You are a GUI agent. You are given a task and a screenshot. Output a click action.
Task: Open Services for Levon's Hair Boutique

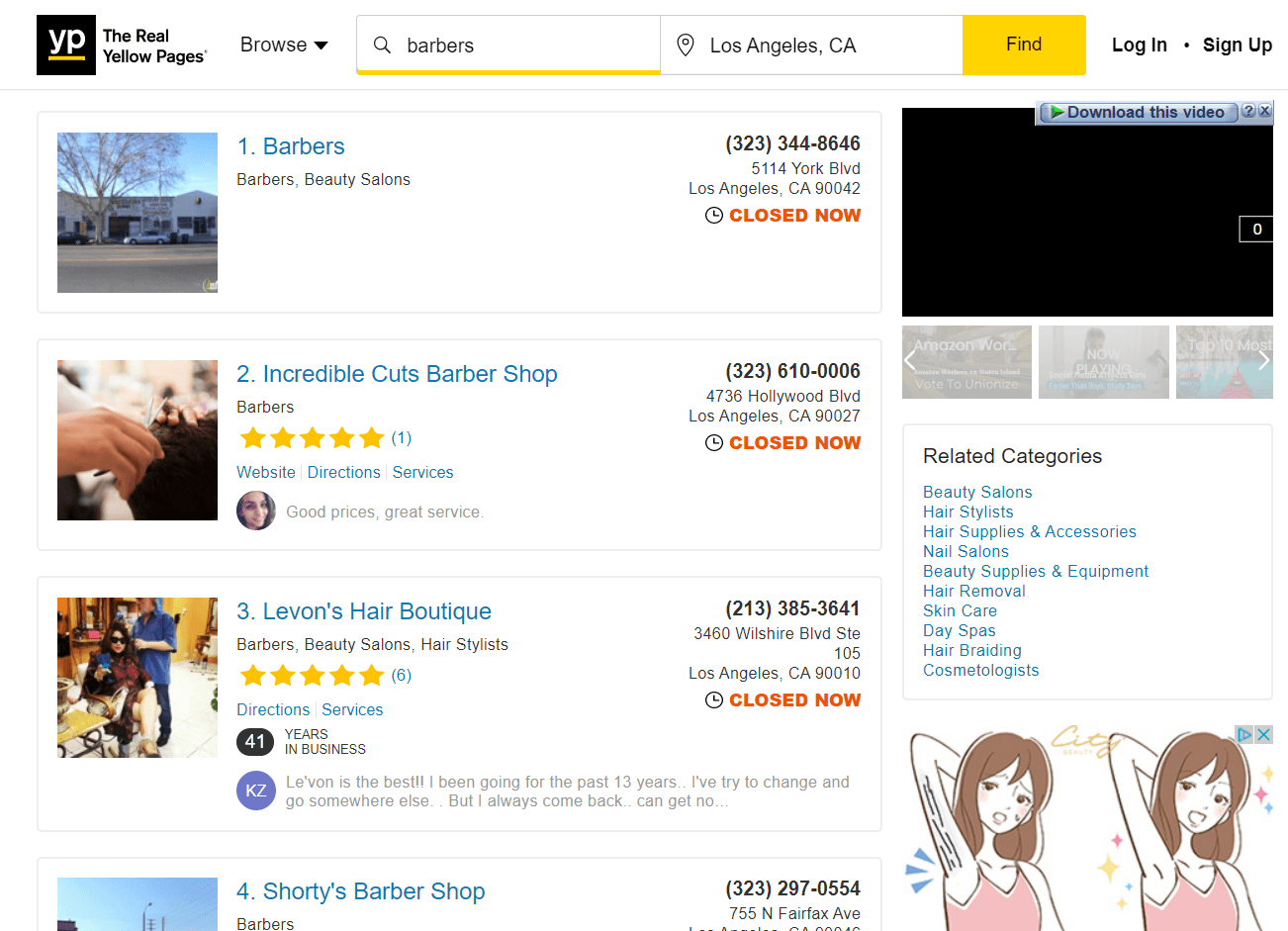point(352,710)
